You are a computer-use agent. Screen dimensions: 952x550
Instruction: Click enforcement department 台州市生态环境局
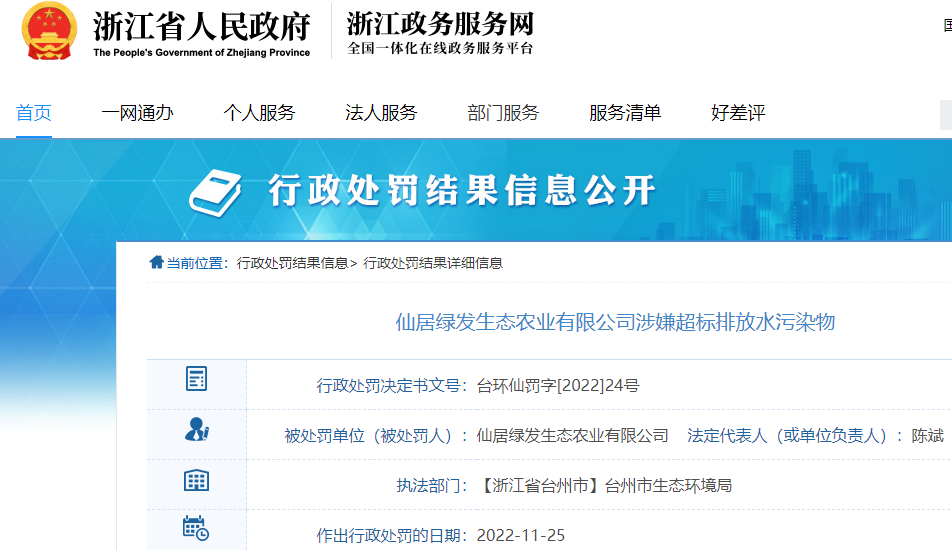(x=668, y=486)
